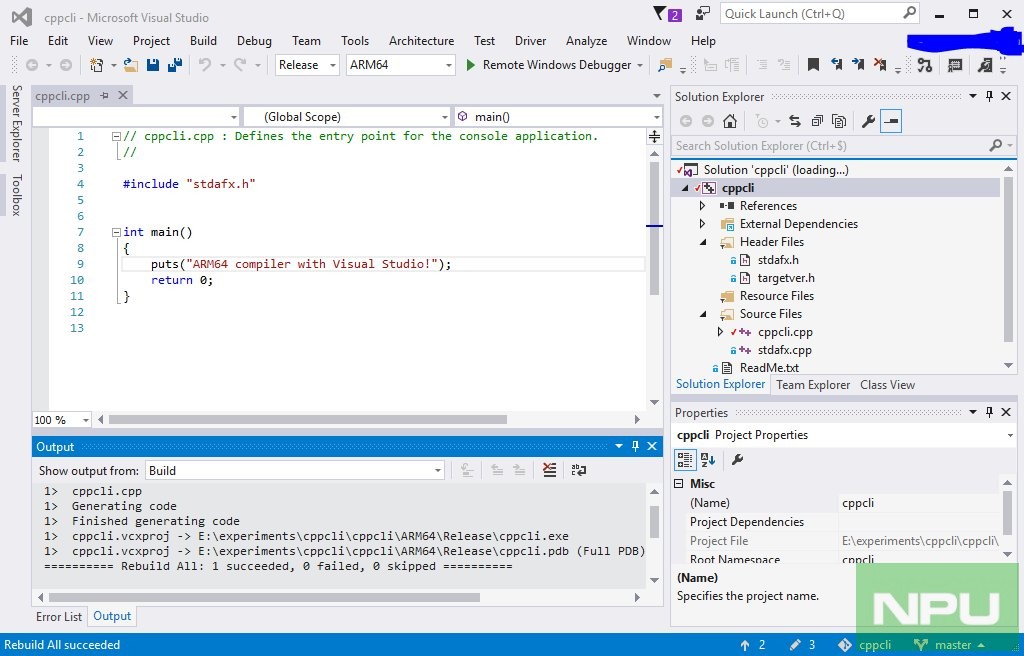Click the Categorized view icon in Properties
The width and height of the screenshot is (1024, 656).
tap(684, 459)
